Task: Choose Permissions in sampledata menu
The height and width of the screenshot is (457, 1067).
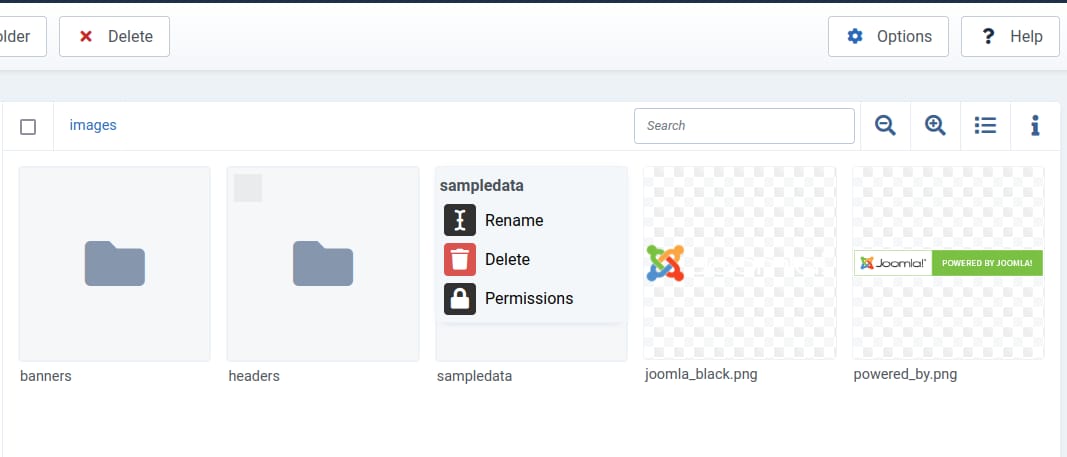Action: coord(529,299)
